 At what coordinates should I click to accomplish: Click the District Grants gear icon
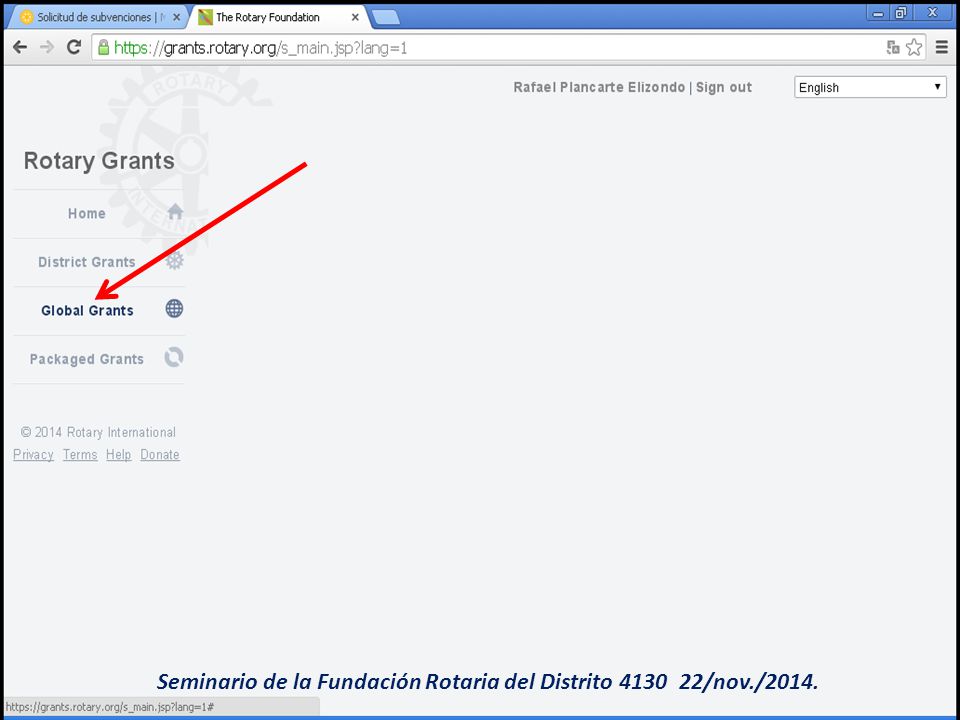tap(174, 260)
